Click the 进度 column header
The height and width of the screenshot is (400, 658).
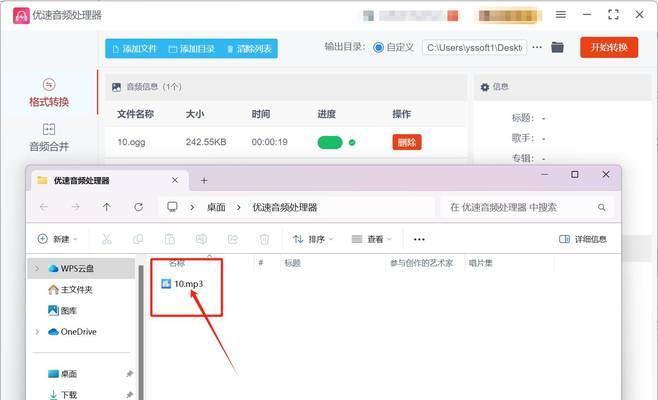pos(326,114)
